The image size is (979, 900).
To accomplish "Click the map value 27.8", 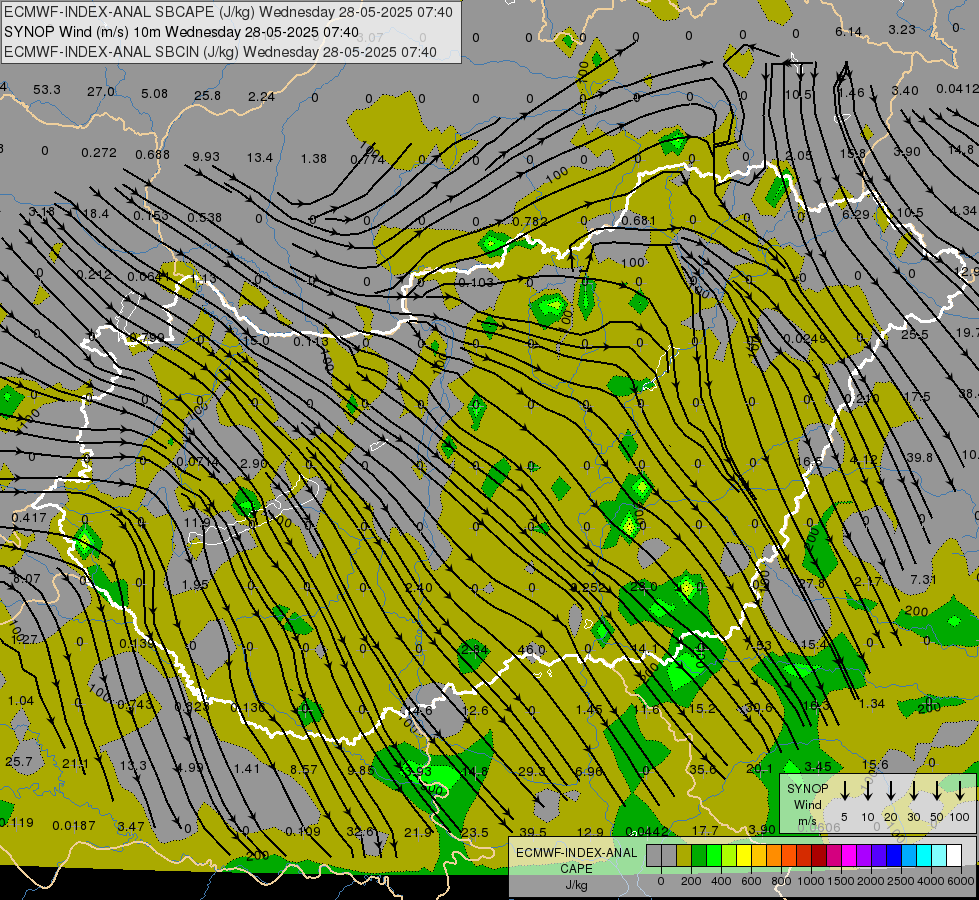I will point(812,583).
